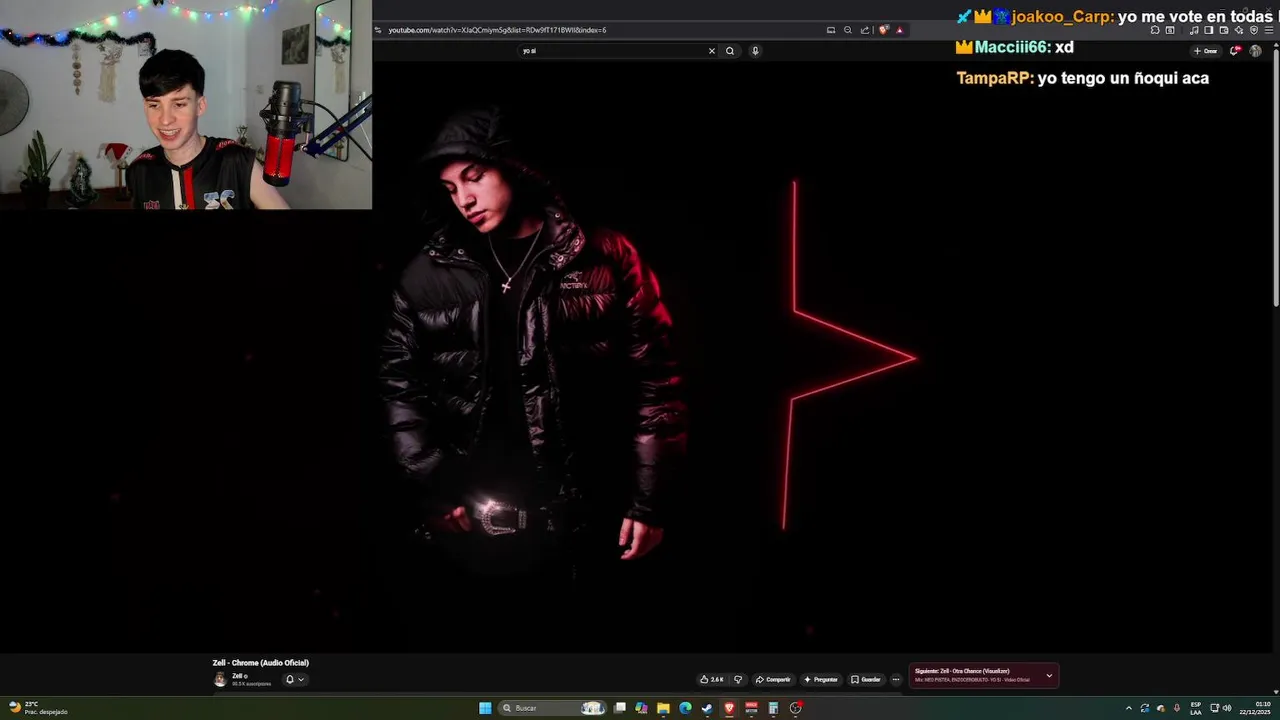Open notification bell subscription dropdown
Image resolution: width=1280 pixels, height=720 pixels.
(x=294, y=679)
